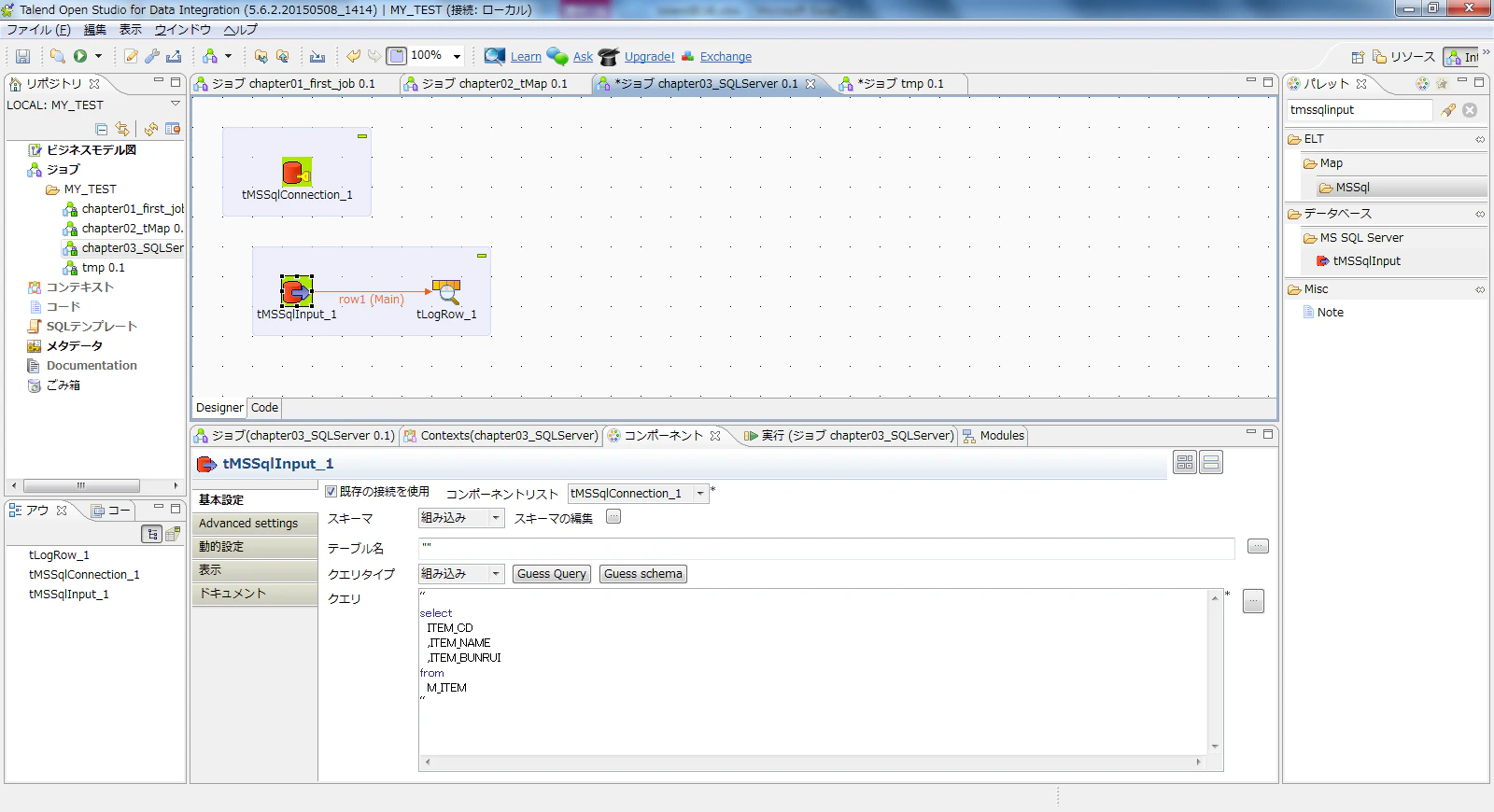Viewport: 1494px width, 812px height.
Task: Click the wrench settings toolbar icon
Action: pos(152,56)
